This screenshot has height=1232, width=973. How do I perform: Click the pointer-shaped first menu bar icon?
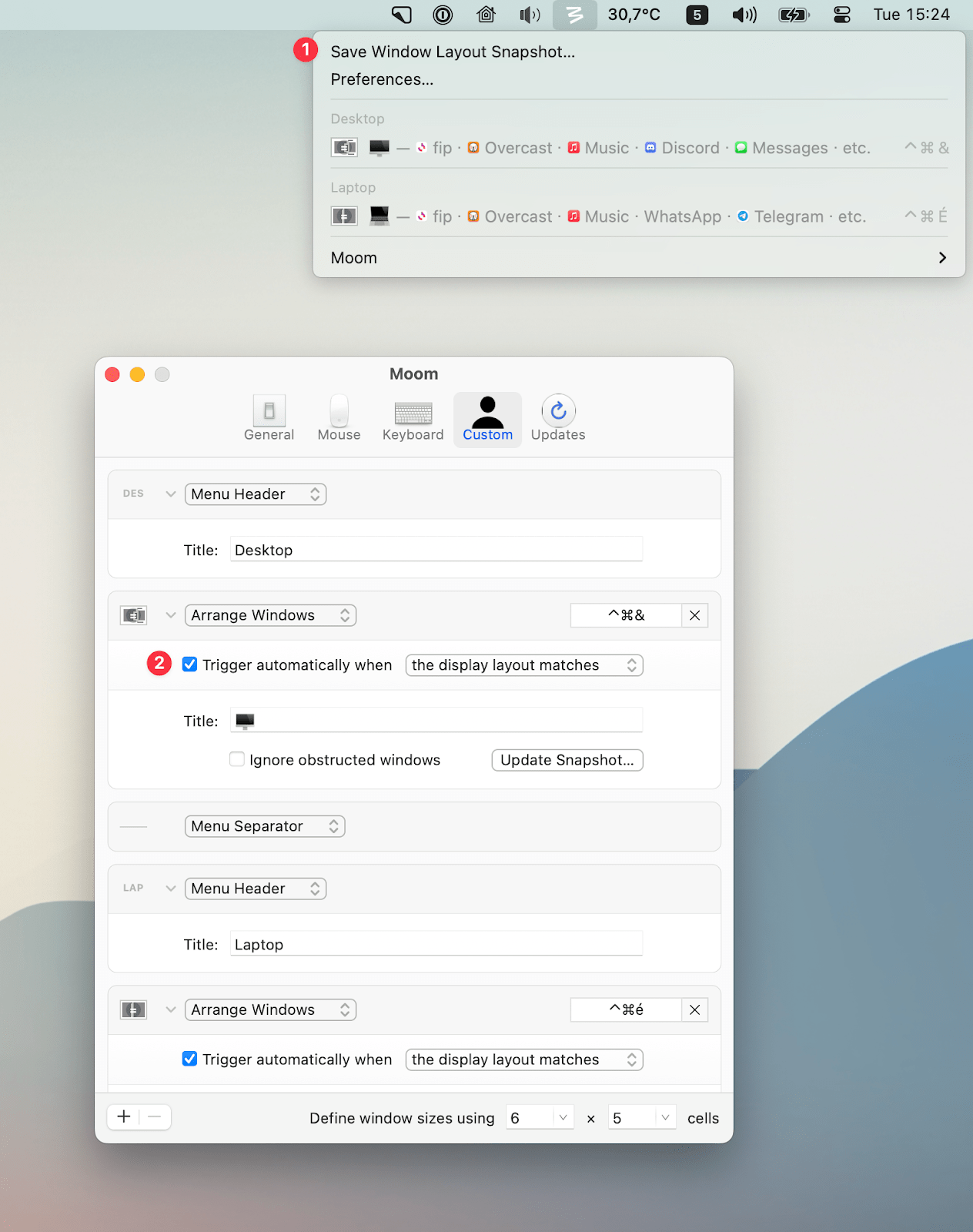401,15
